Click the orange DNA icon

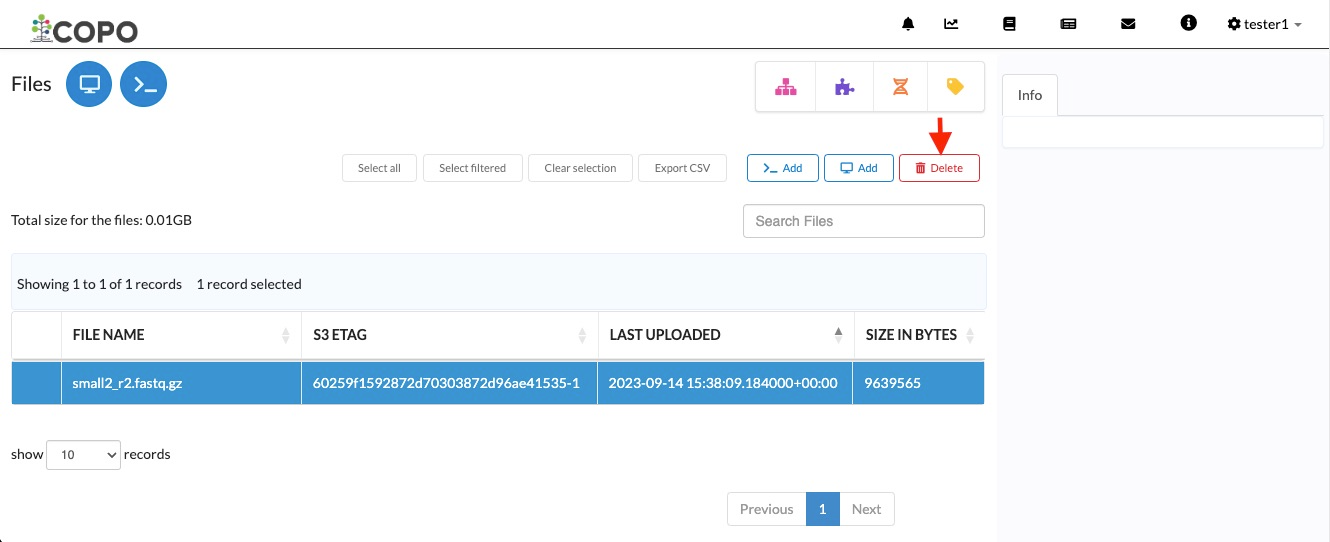[x=901, y=88]
